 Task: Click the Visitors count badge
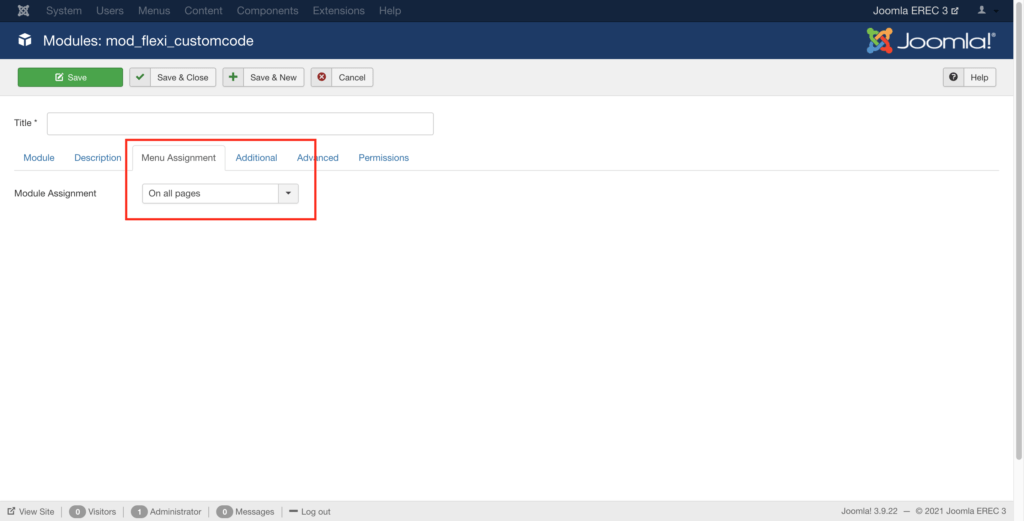coord(77,512)
